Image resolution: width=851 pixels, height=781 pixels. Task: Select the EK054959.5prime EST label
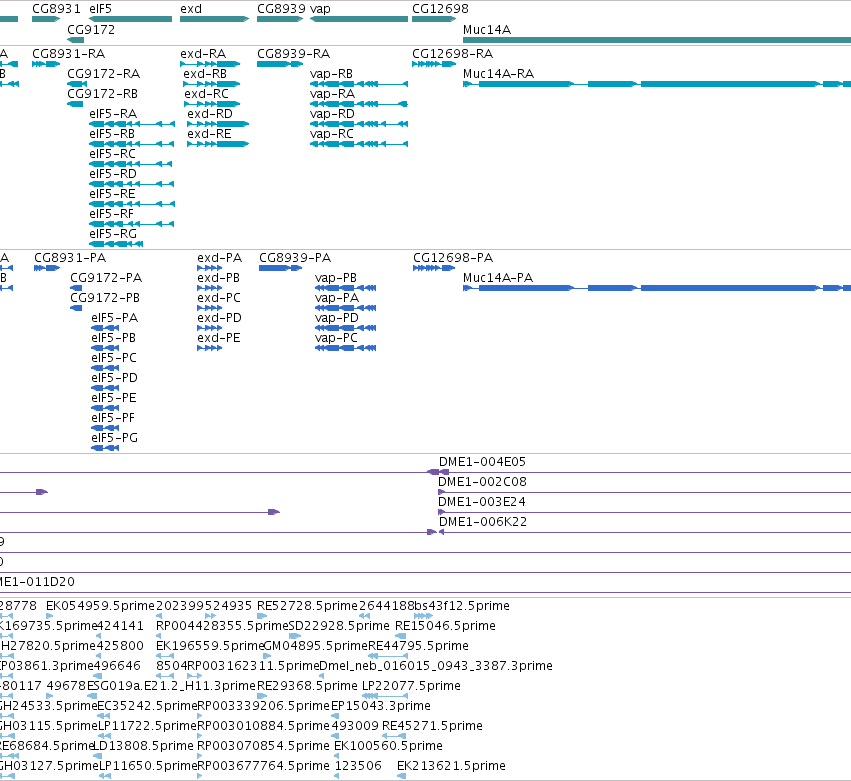(100, 605)
